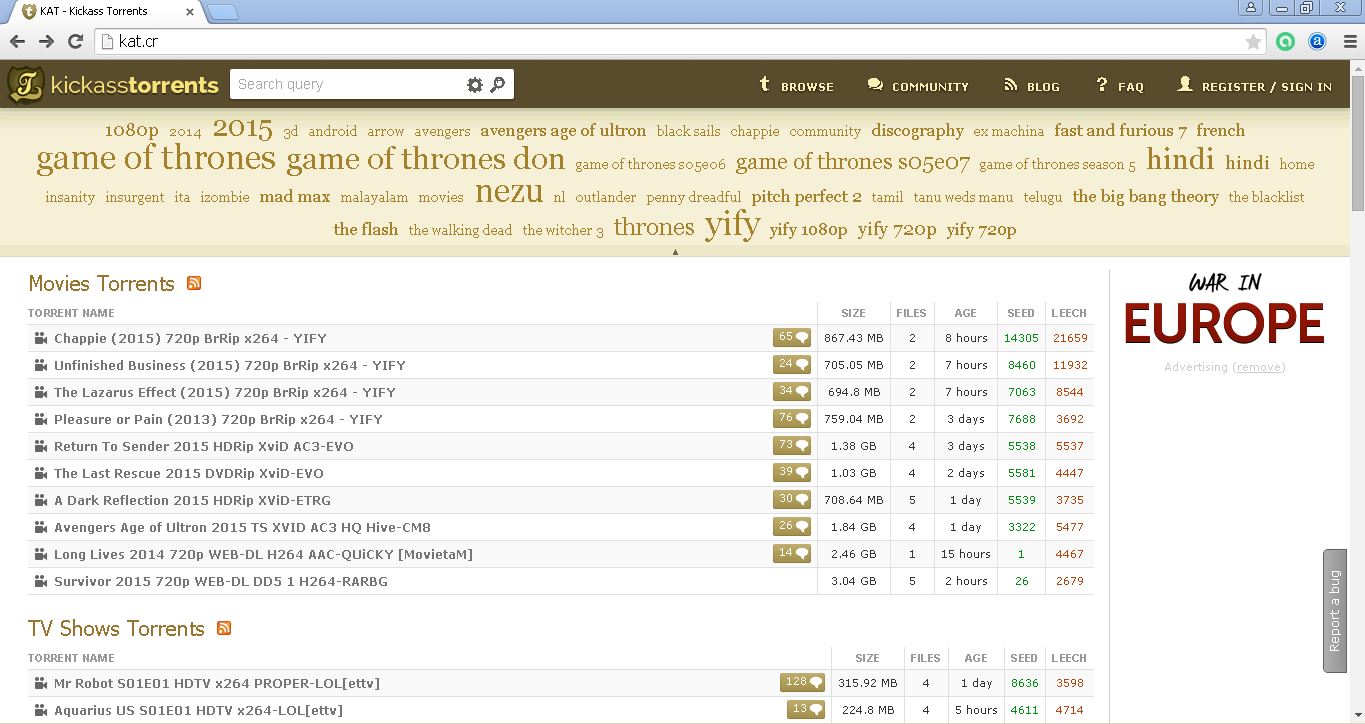Image resolution: width=1365 pixels, height=724 pixels.
Task: Open comments bubble for The Last Rescue
Action: pos(792,473)
